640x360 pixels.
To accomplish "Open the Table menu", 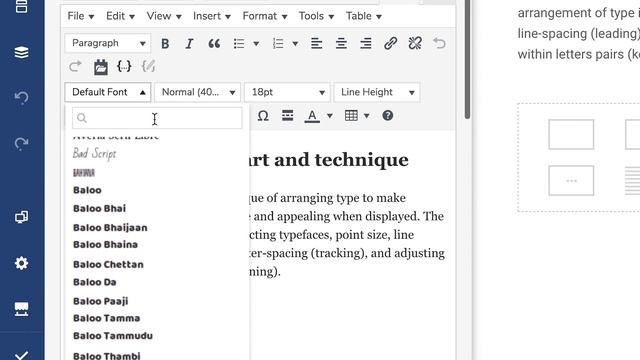I will (x=364, y=16).
